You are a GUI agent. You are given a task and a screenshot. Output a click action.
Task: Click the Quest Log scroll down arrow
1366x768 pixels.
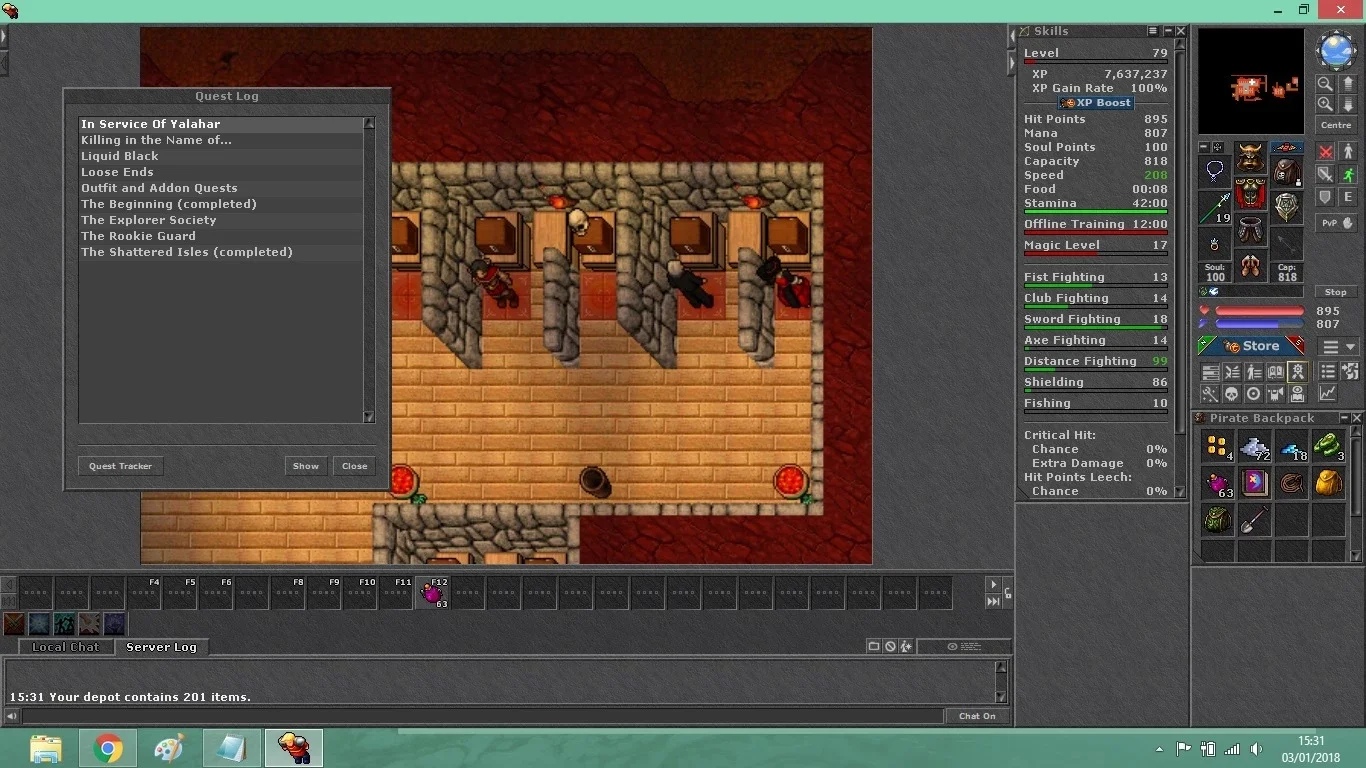tap(368, 417)
